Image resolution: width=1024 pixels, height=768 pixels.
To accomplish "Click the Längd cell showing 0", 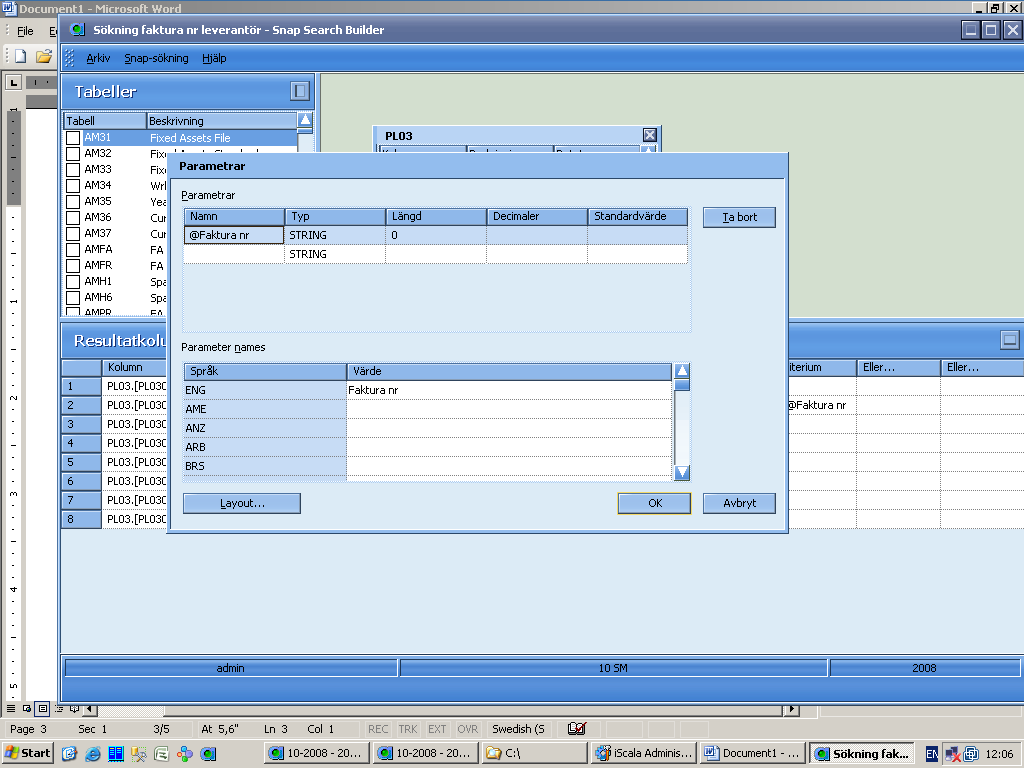I will [436, 235].
